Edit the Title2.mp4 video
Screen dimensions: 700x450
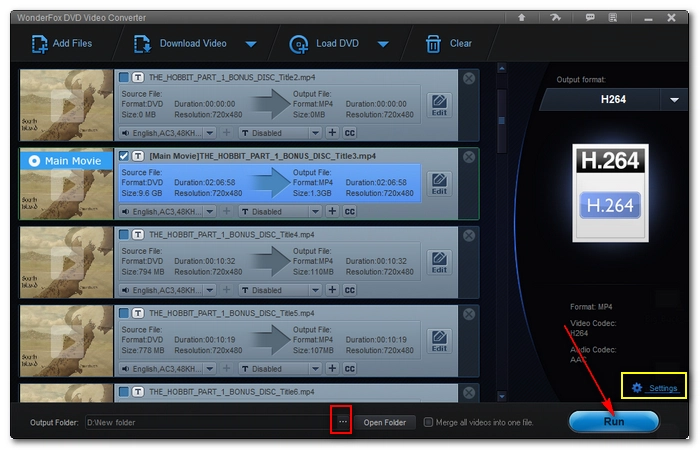click(439, 105)
